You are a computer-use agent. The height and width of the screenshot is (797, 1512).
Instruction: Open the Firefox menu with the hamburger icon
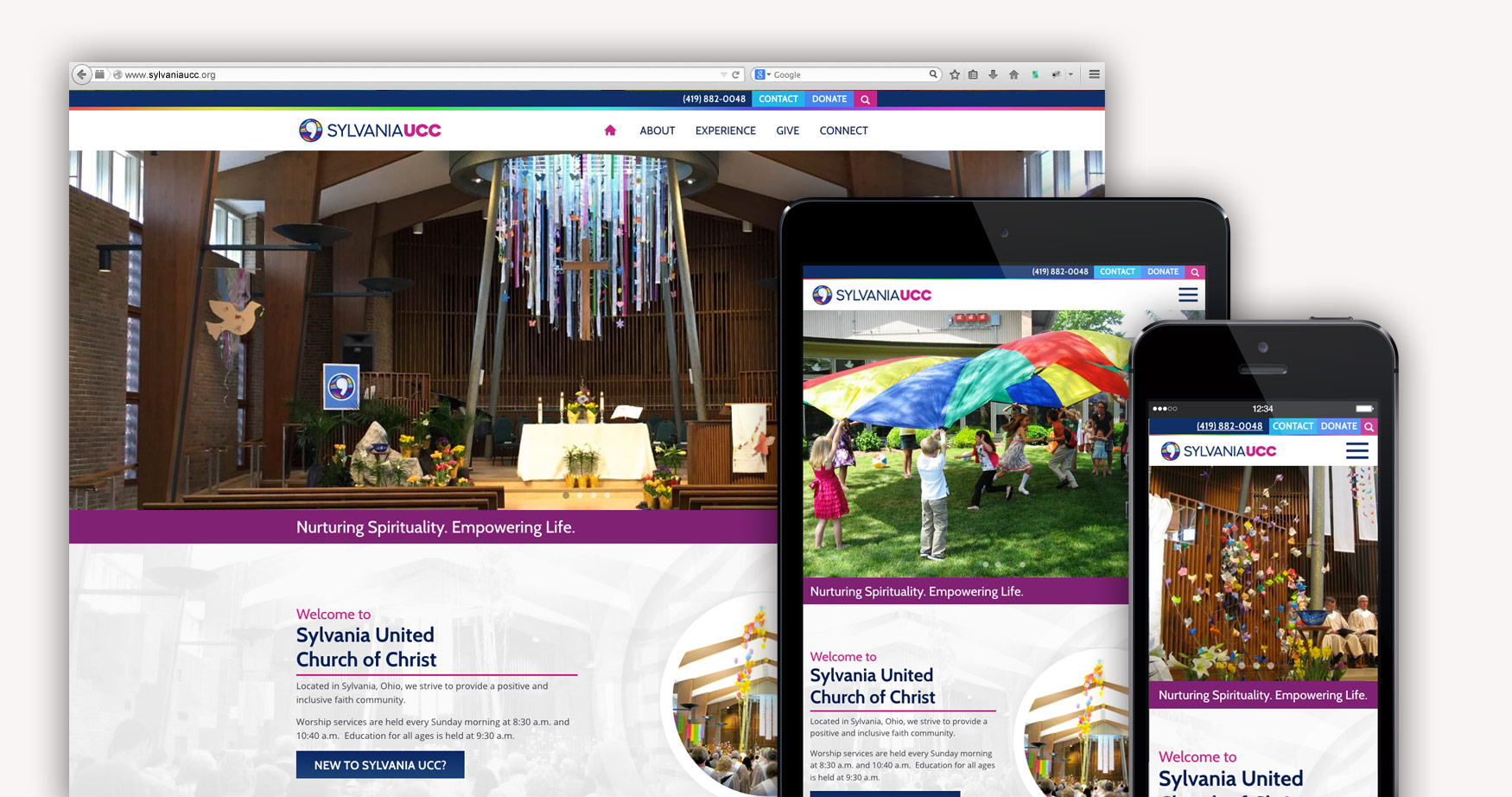point(1094,74)
